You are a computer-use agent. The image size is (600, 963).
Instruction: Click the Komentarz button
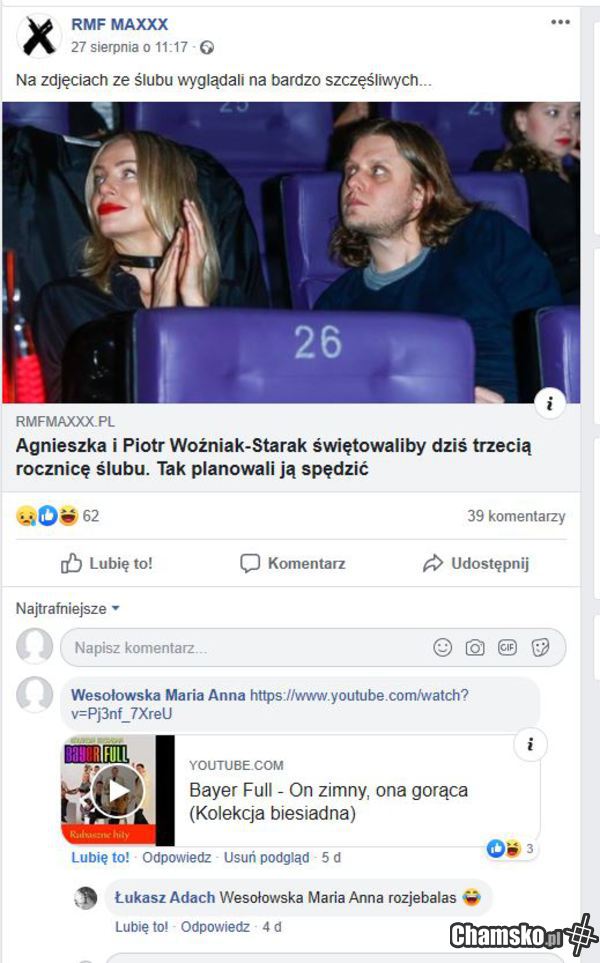293,563
